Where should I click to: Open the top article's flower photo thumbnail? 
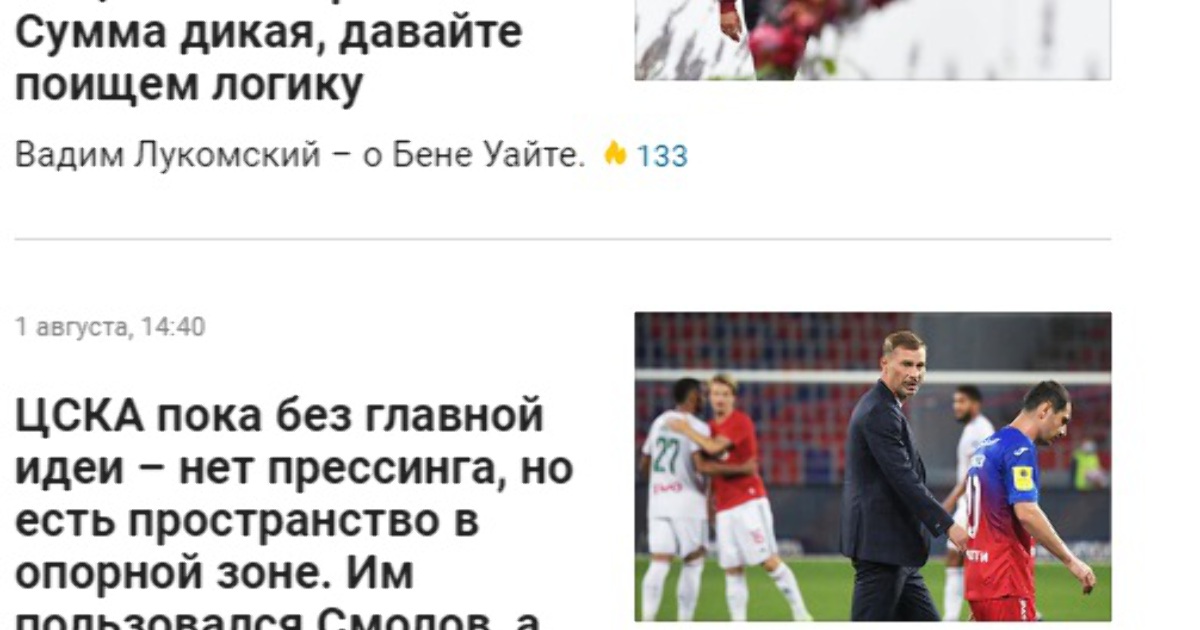click(x=872, y=40)
